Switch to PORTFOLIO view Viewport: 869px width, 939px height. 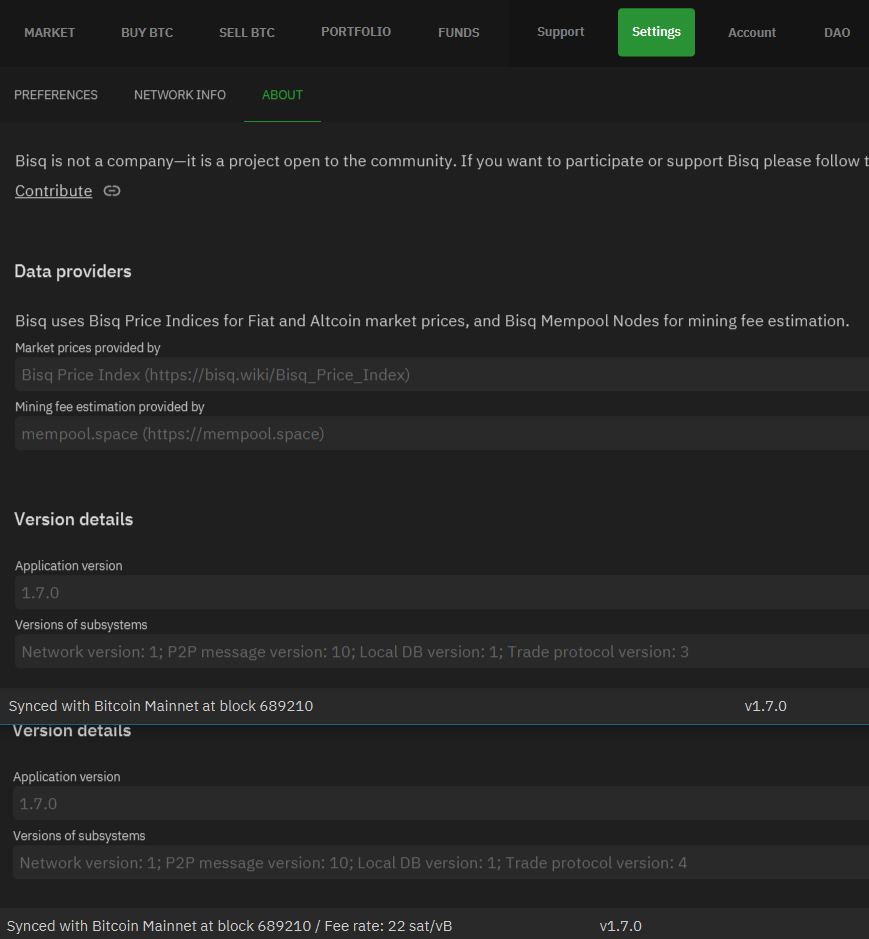356,32
